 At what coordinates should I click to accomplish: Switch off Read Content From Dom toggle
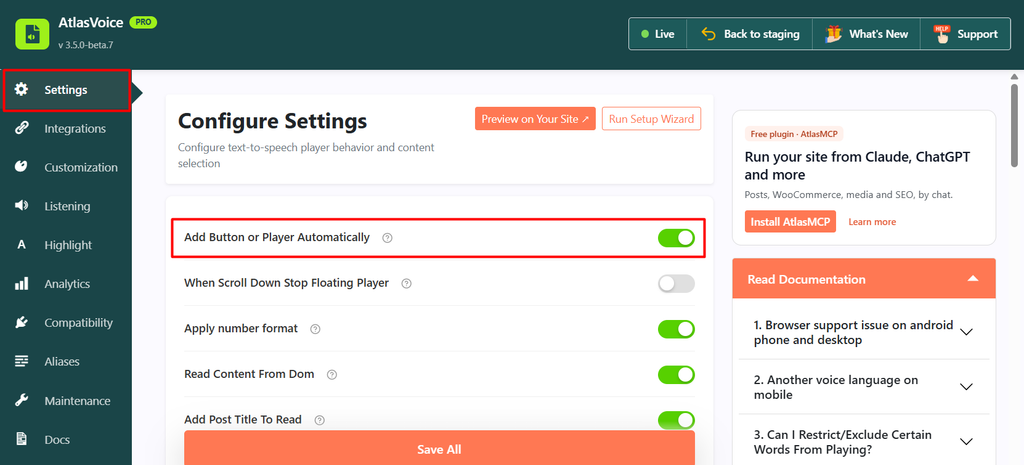(676, 375)
